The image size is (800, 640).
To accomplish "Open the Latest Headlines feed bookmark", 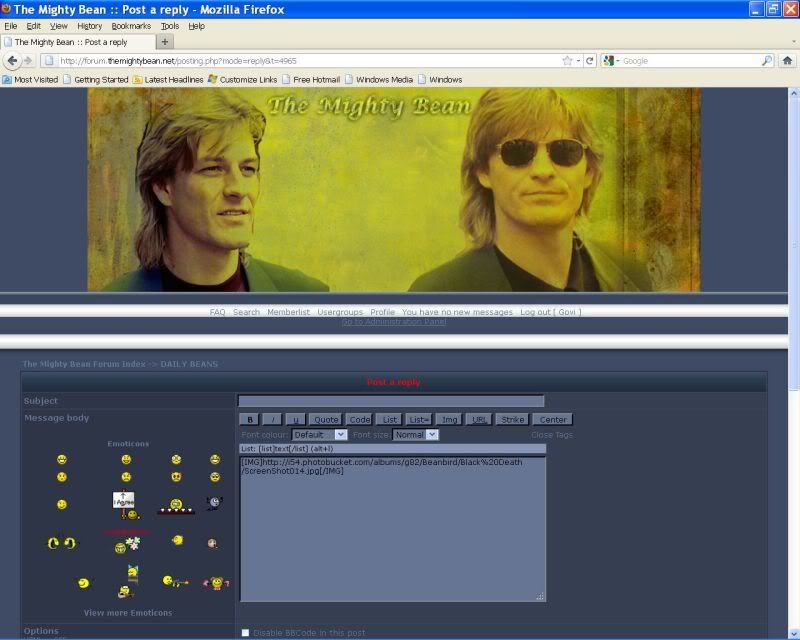I will pyautogui.click(x=168, y=80).
